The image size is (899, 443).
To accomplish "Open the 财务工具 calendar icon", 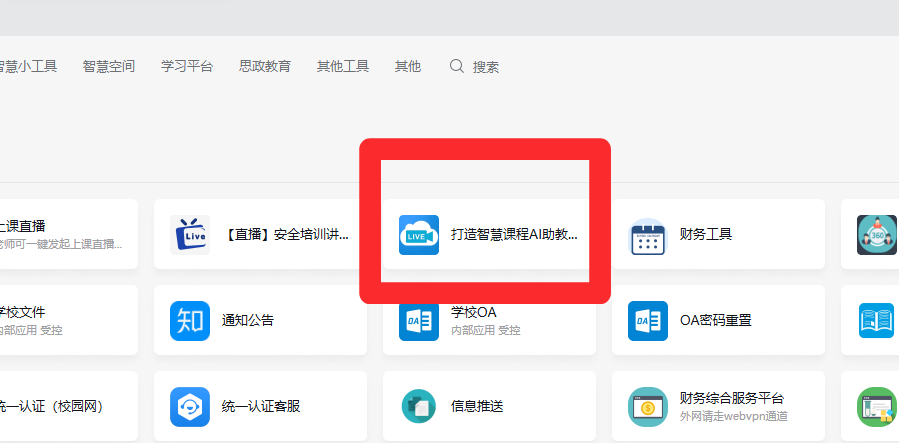I will [647, 236].
